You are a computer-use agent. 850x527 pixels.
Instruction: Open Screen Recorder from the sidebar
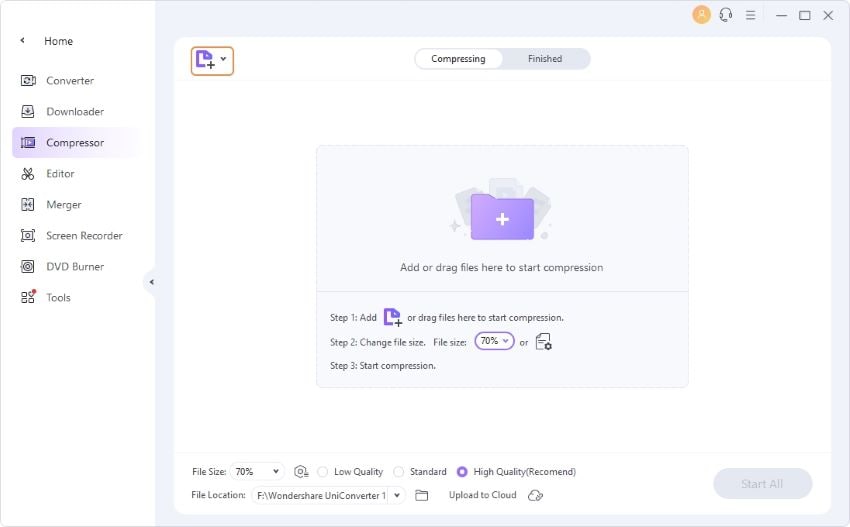[76, 235]
